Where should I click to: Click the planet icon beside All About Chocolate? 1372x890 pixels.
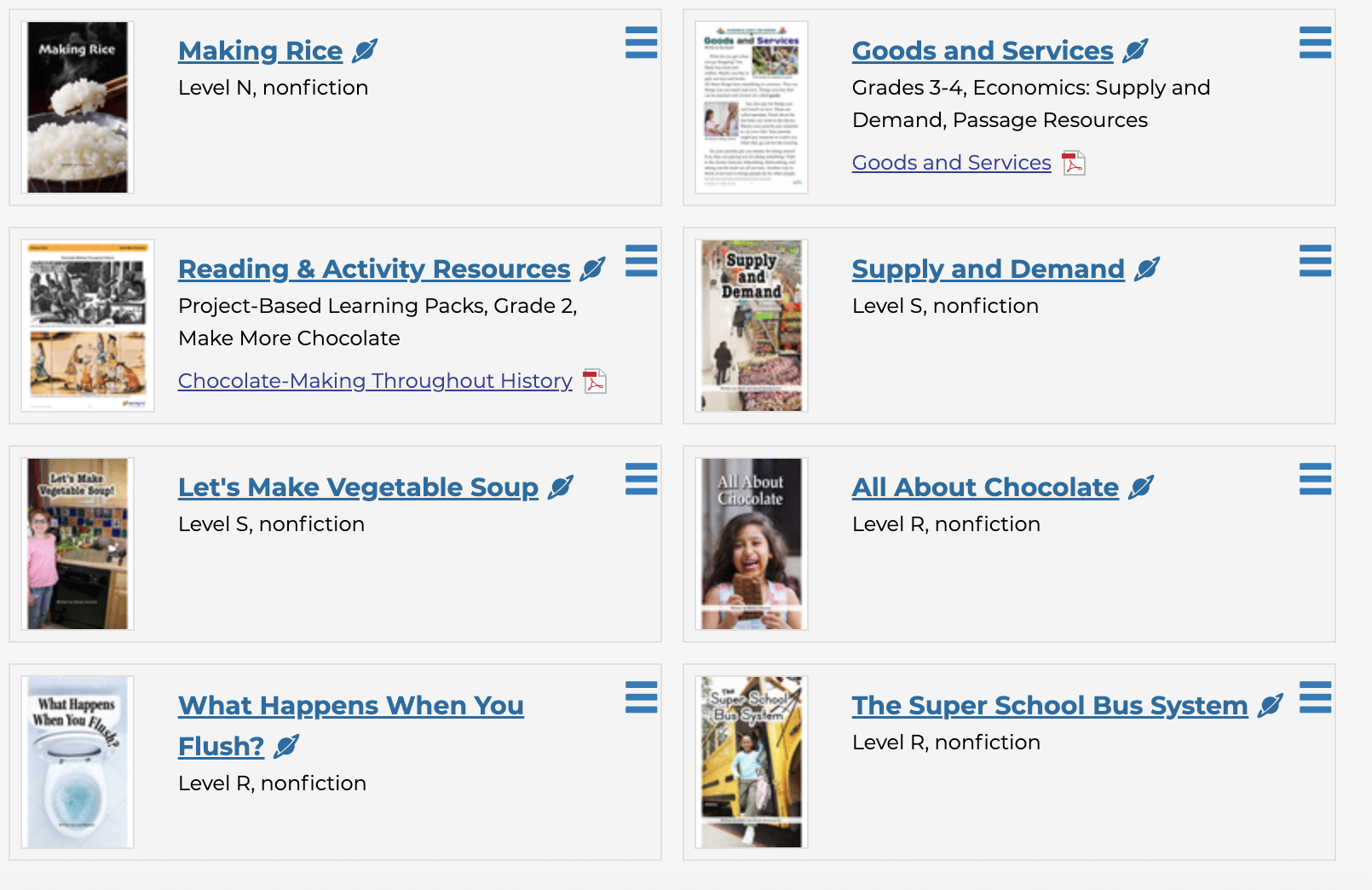[1141, 488]
